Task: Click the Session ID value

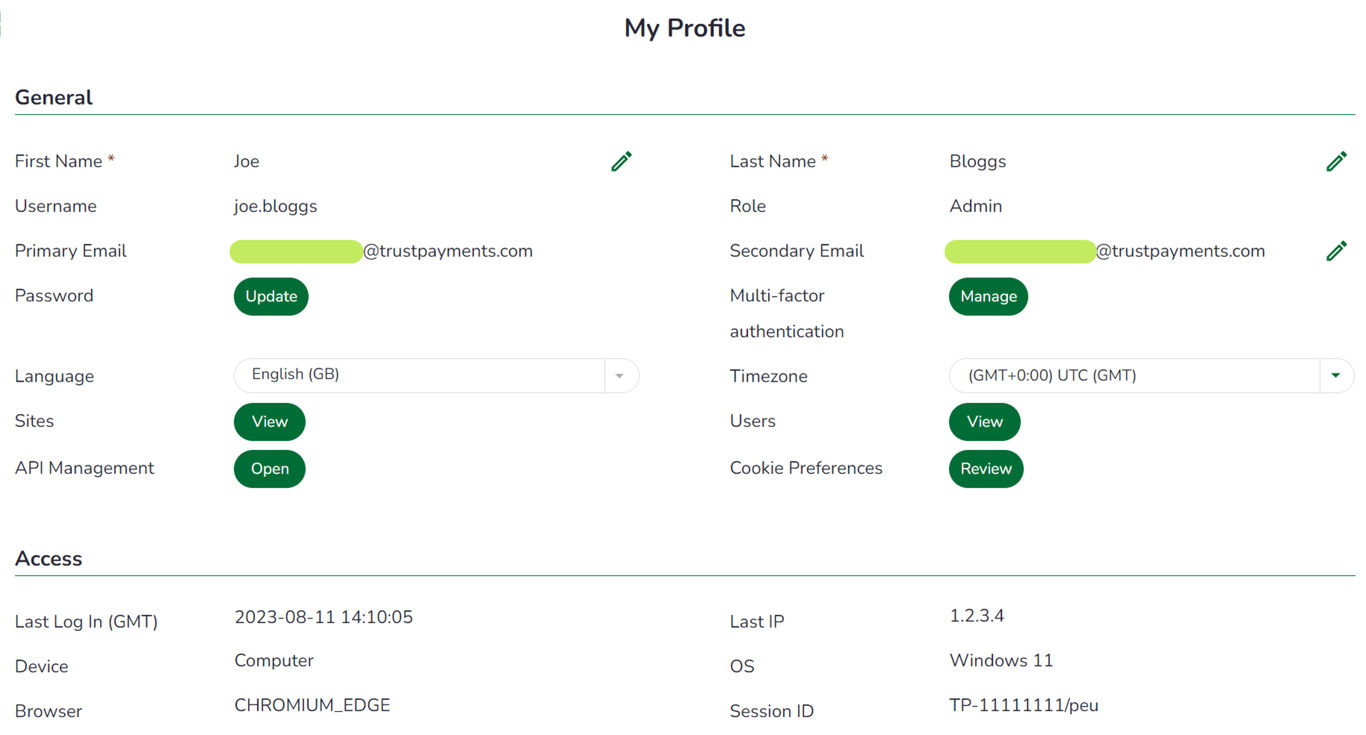Action: click(x=1024, y=705)
